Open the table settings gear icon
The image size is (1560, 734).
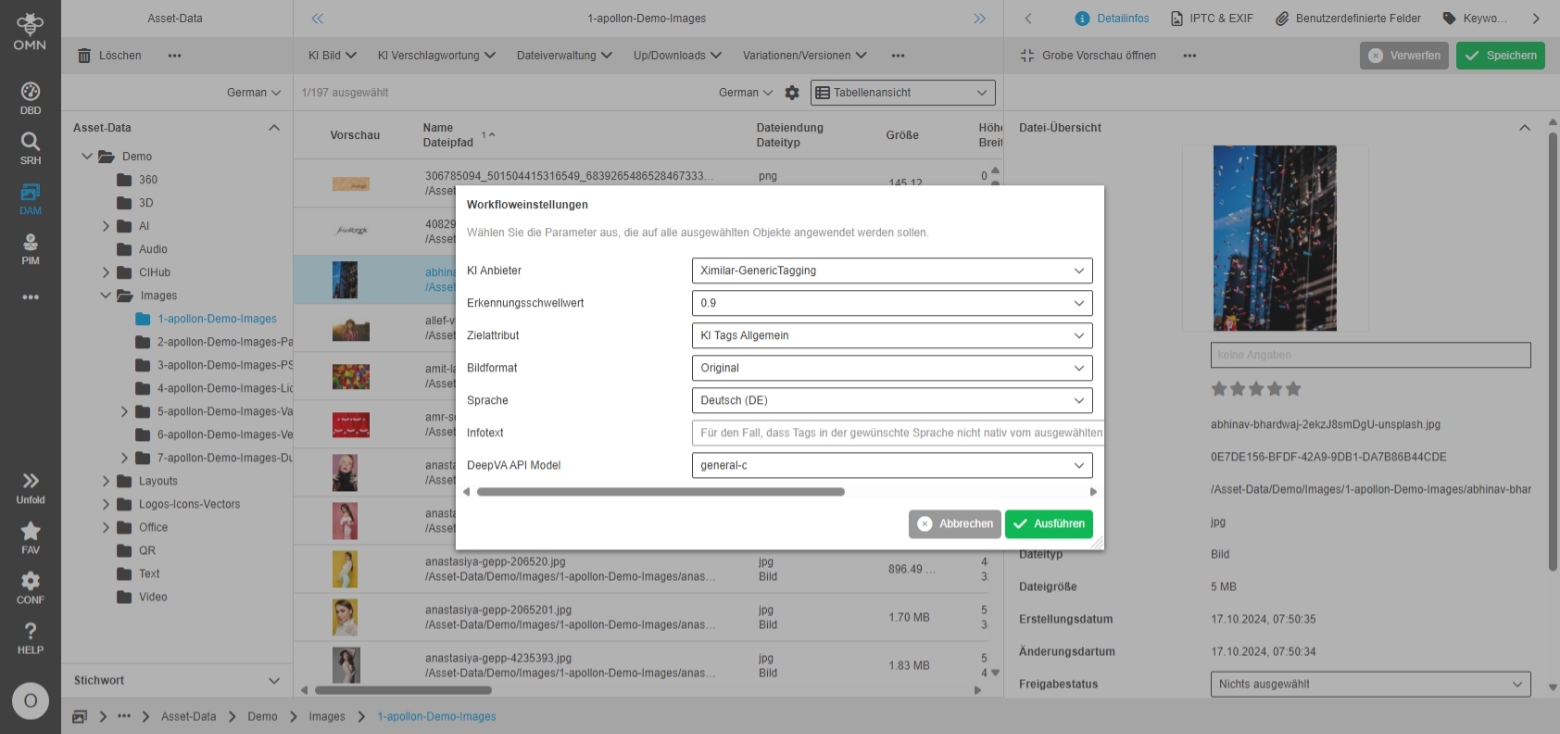[x=792, y=92]
